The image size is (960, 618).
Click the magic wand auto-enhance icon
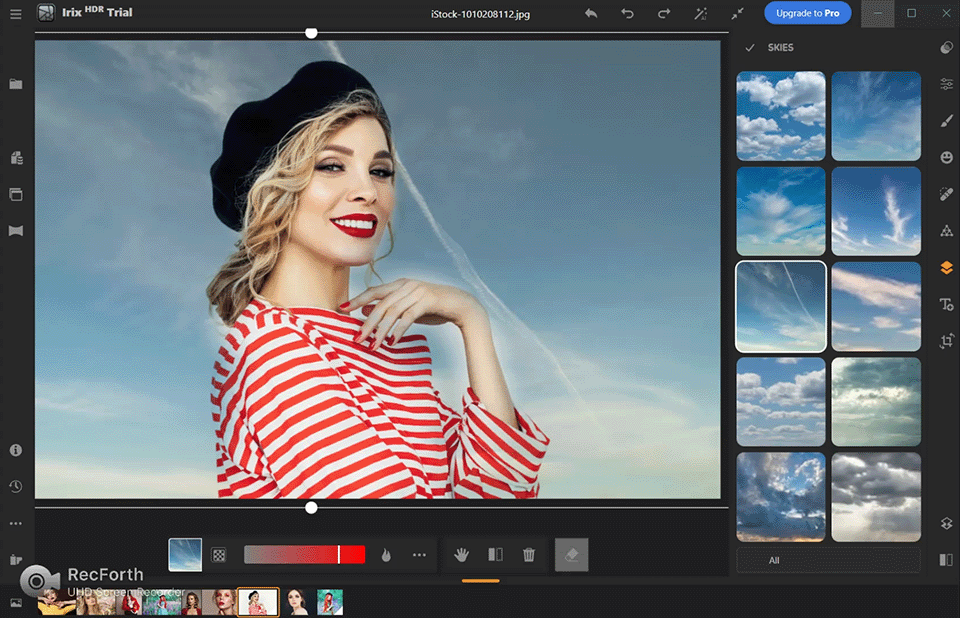(701, 14)
